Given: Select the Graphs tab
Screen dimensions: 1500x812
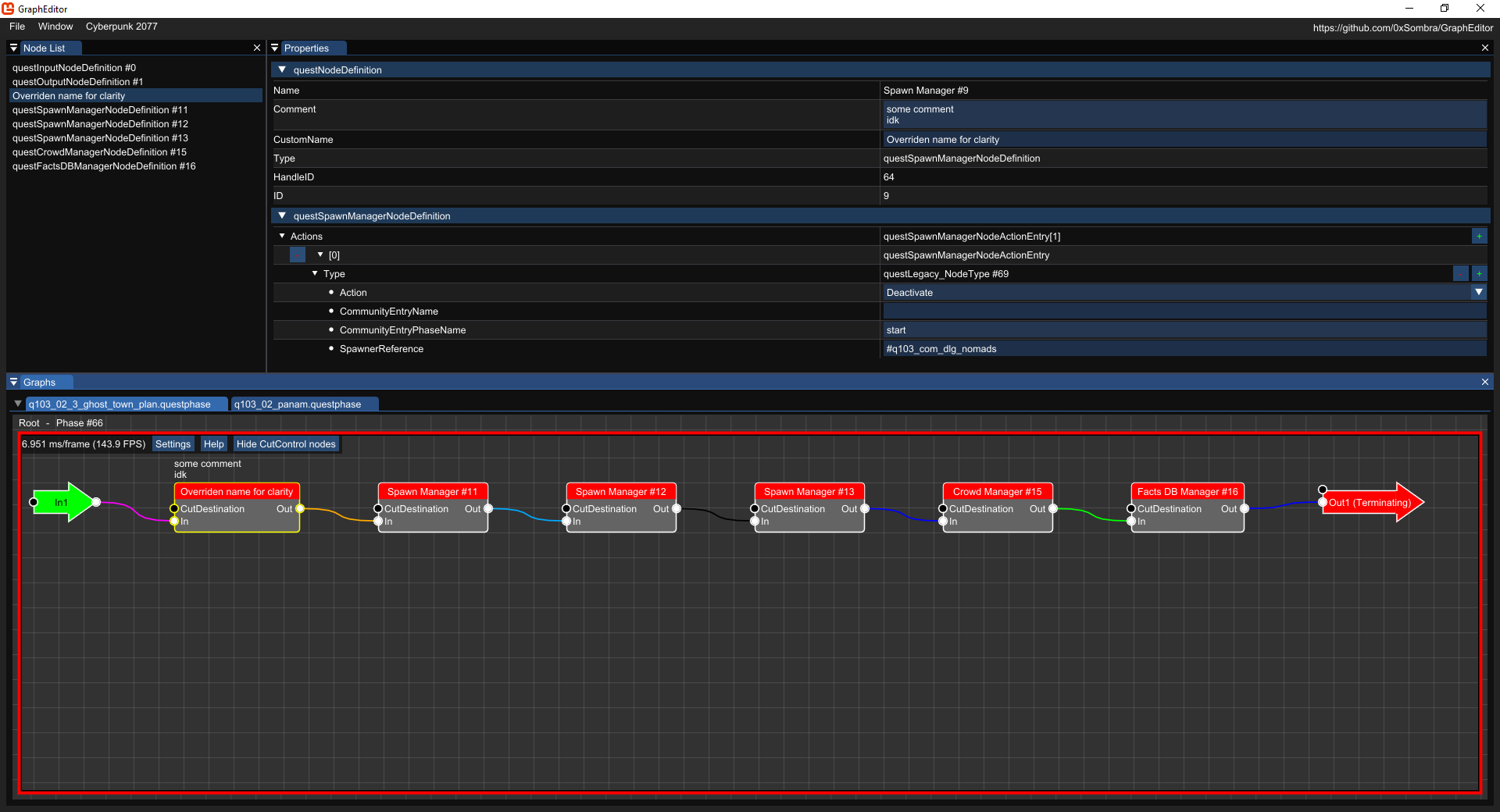Looking at the screenshot, I should pos(47,382).
